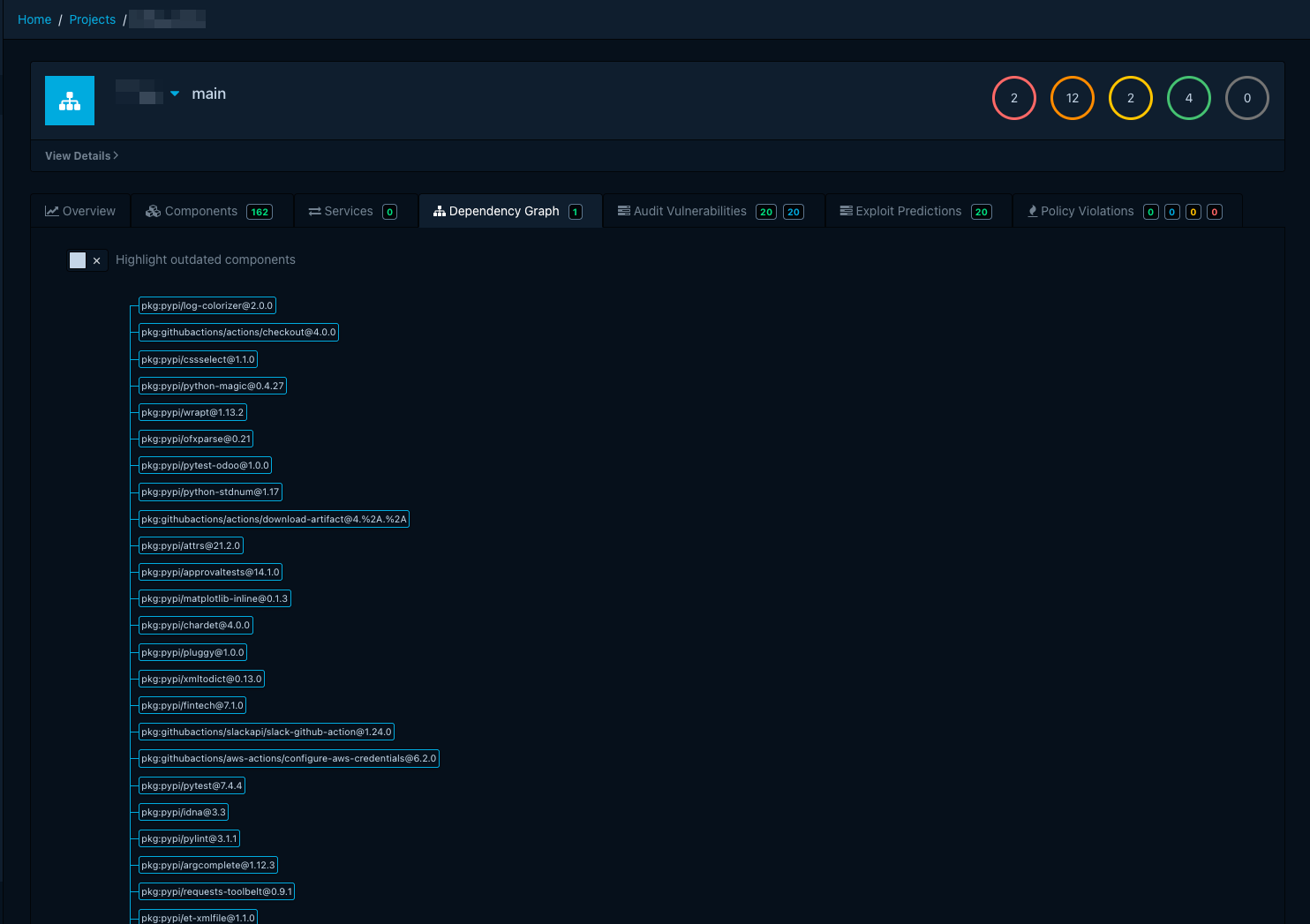Select node pkg:pypi/pluggy@1.0.0
This screenshot has height=924, width=1310.
pyautogui.click(x=192, y=652)
